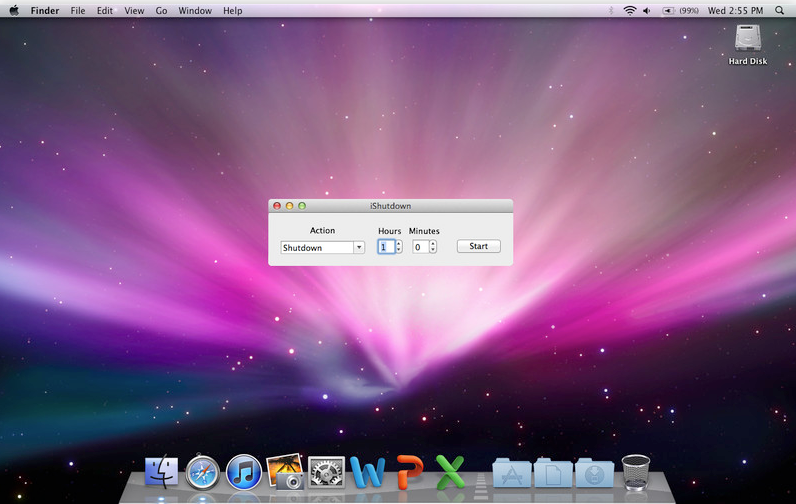Screen dimensions: 796x504
Task: Open the Help menu
Action: (x=233, y=10)
